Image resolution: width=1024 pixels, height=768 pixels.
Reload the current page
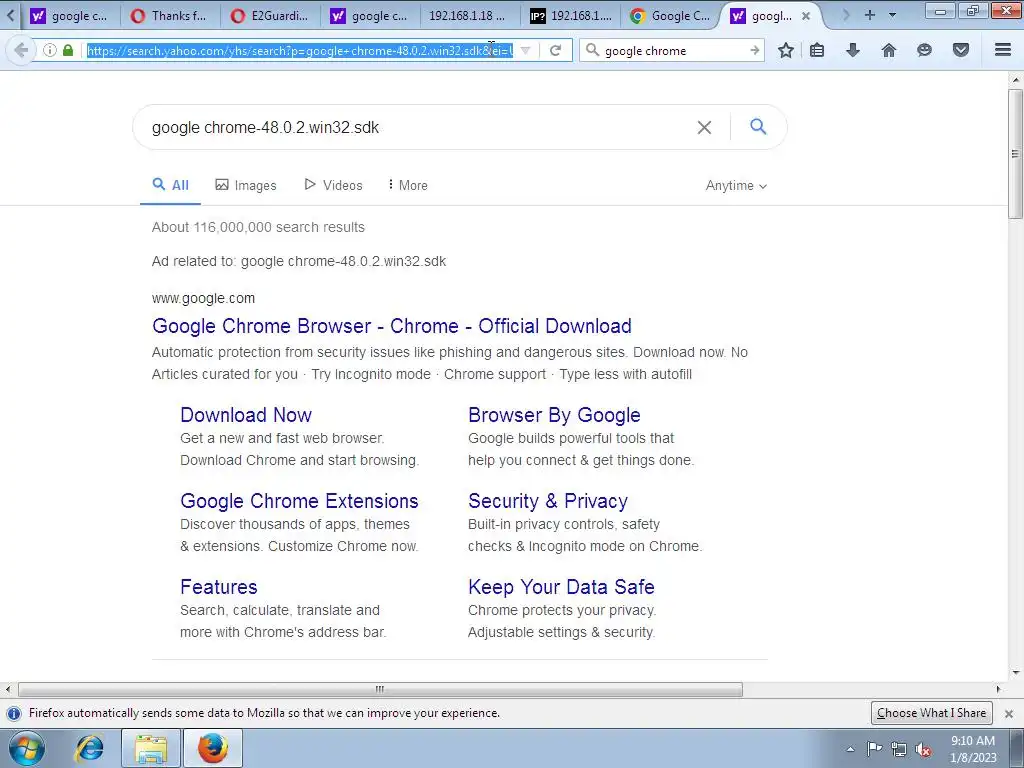point(555,50)
